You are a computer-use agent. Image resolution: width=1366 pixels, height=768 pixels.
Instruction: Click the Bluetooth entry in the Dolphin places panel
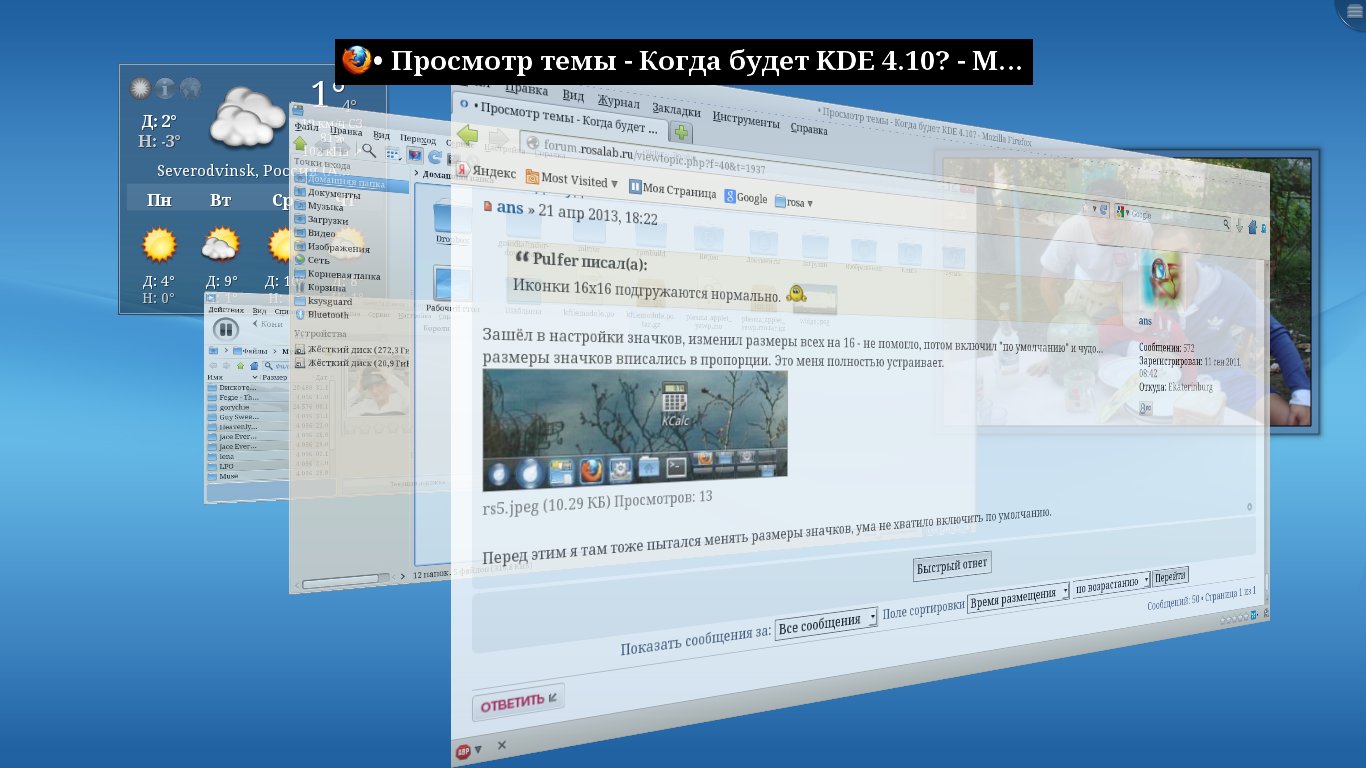tap(321, 314)
